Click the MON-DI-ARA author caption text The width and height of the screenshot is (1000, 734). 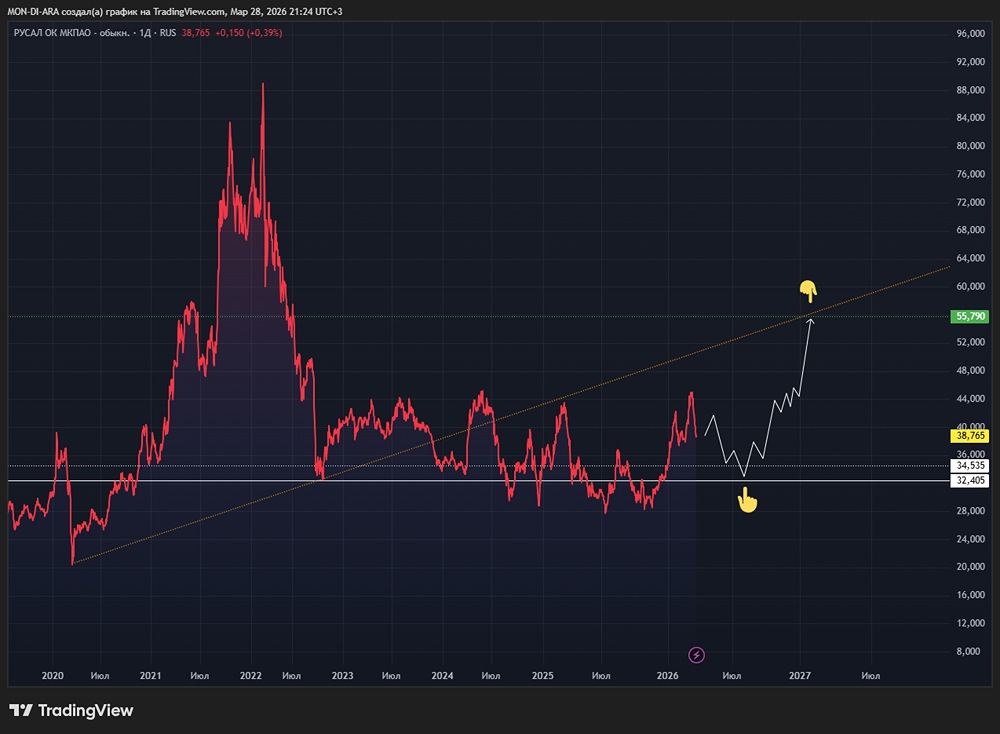click(175, 11)
